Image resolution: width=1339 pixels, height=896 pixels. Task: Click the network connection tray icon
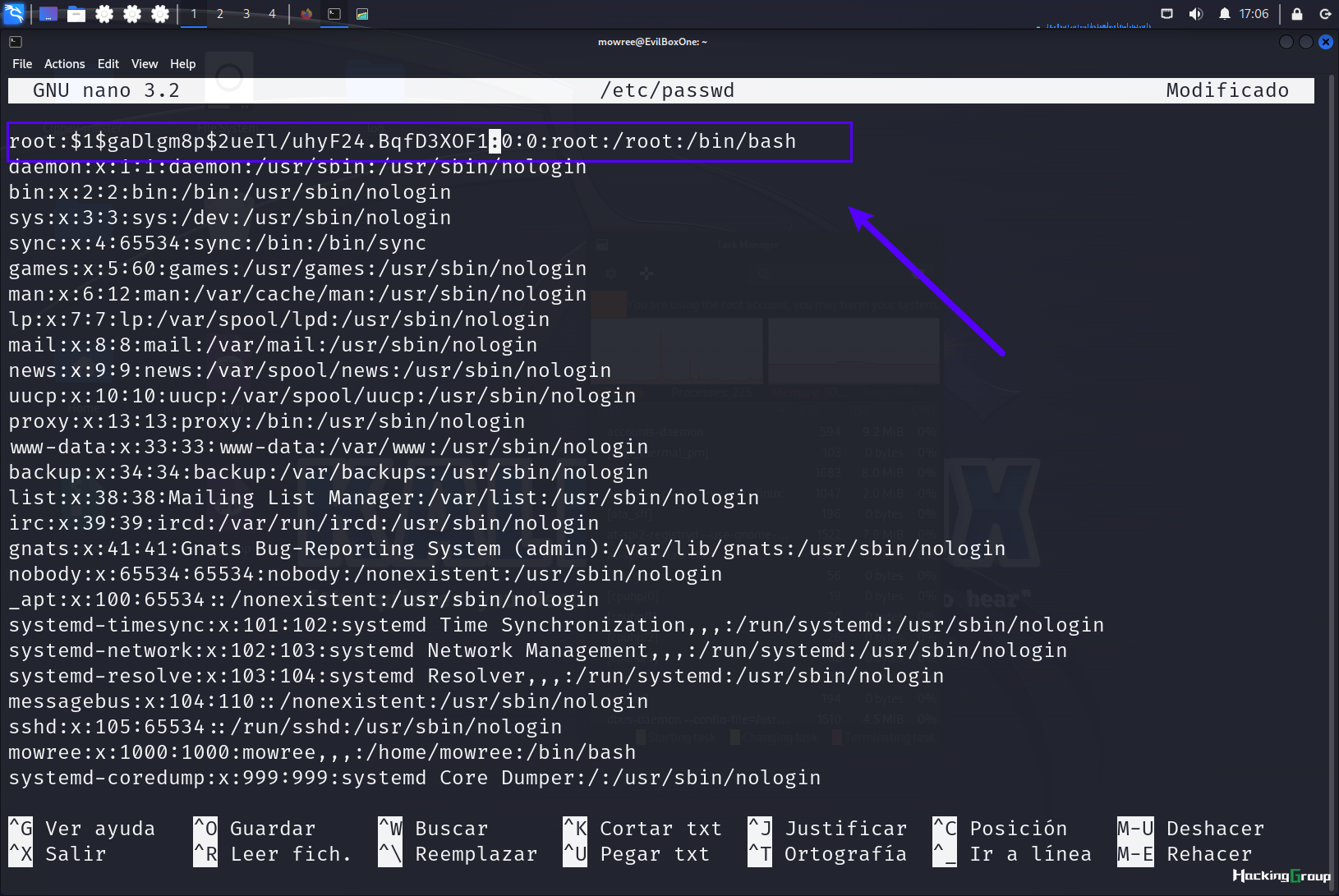[1166, 13]
